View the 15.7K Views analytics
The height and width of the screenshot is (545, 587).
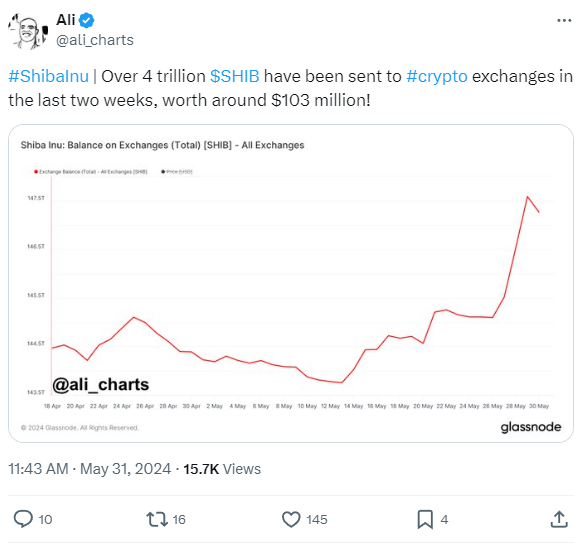tap(222, 469)
